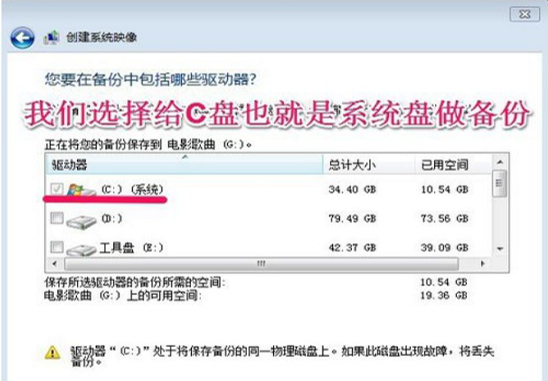
Task: Go back using the blue arrow button
Action: pyautogui.click(x=22, y=38)
